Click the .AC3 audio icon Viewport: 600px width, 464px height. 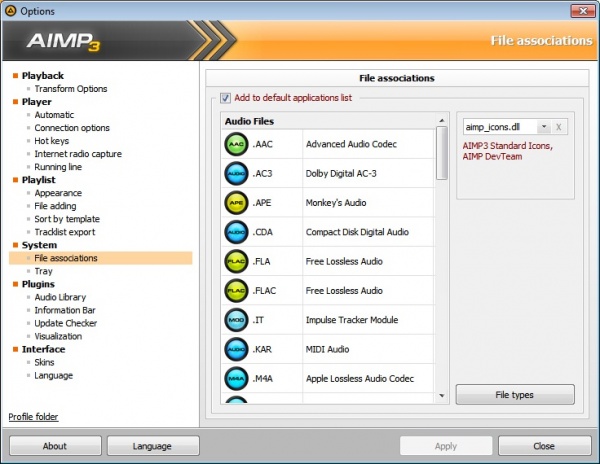(236, 173)
